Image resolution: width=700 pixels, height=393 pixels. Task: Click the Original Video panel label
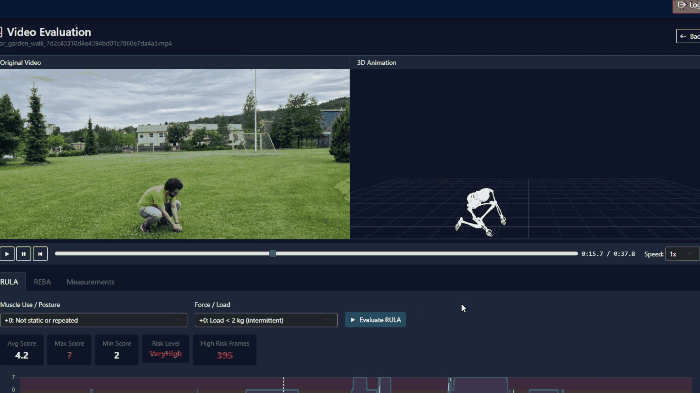point(21,63)
